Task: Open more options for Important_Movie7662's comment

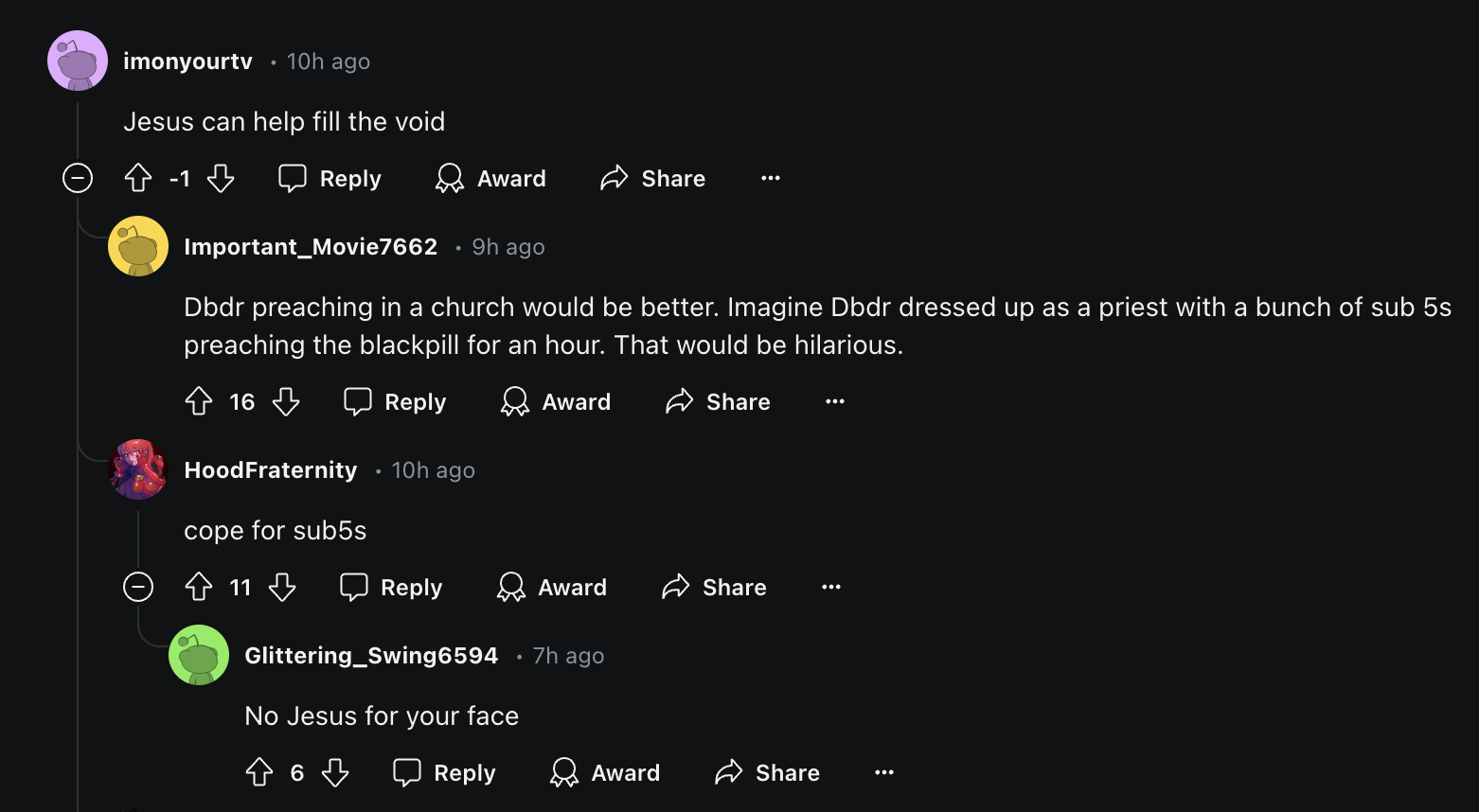Action: tap(835, 401)
